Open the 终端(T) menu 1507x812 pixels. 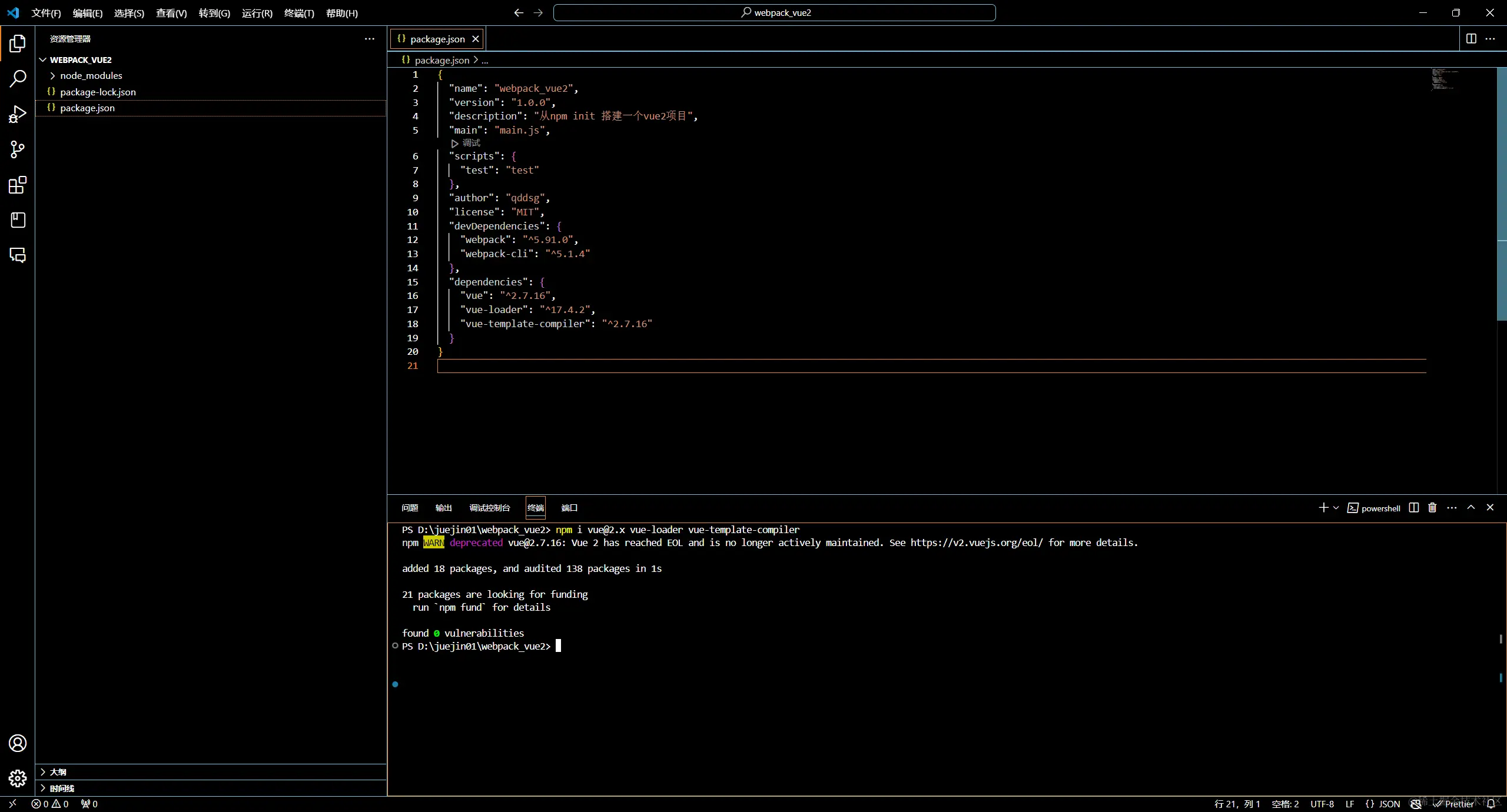click(298, 13)
